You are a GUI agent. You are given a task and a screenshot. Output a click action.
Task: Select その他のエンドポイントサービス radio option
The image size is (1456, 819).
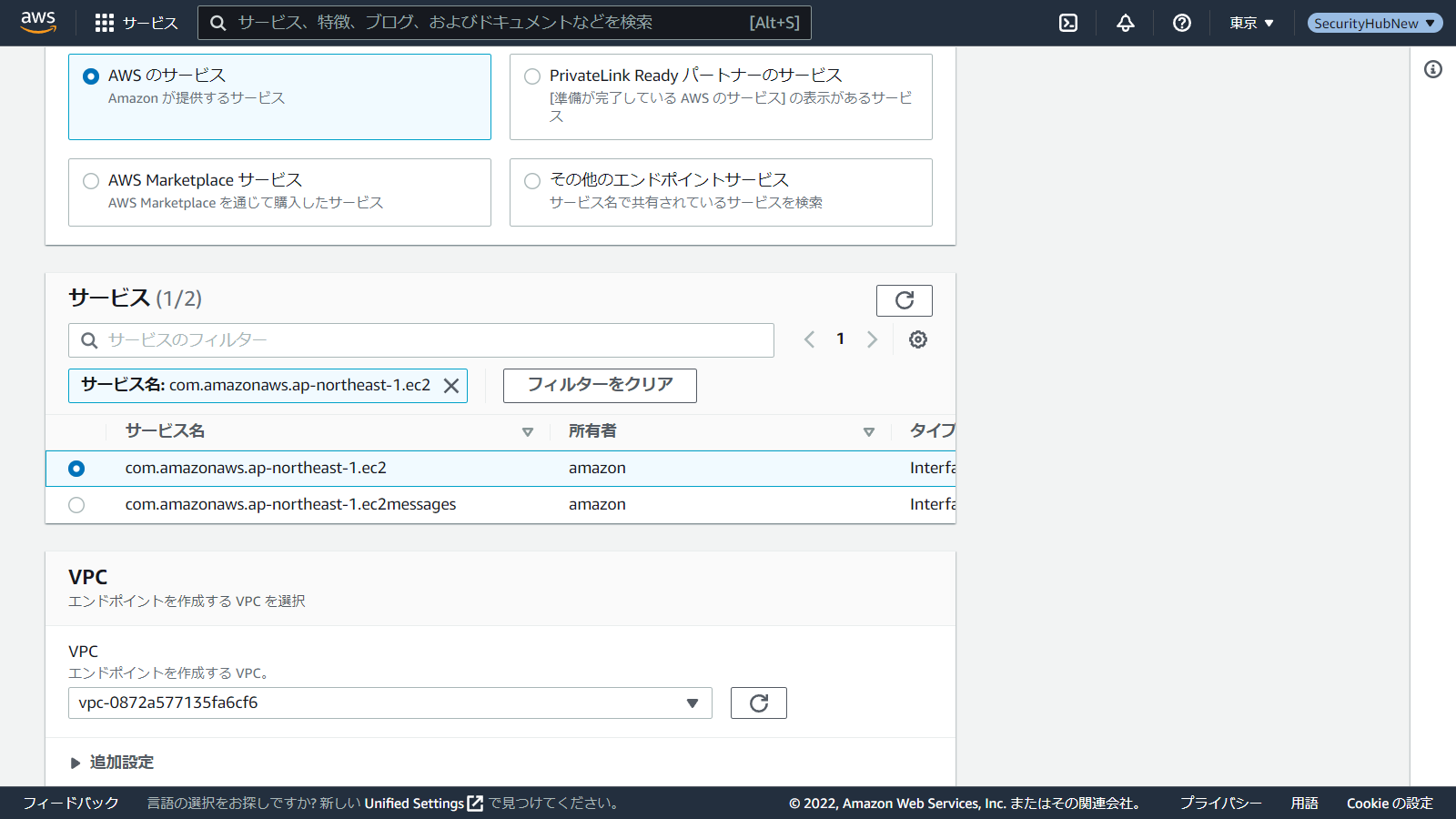(x=532, y=181)
